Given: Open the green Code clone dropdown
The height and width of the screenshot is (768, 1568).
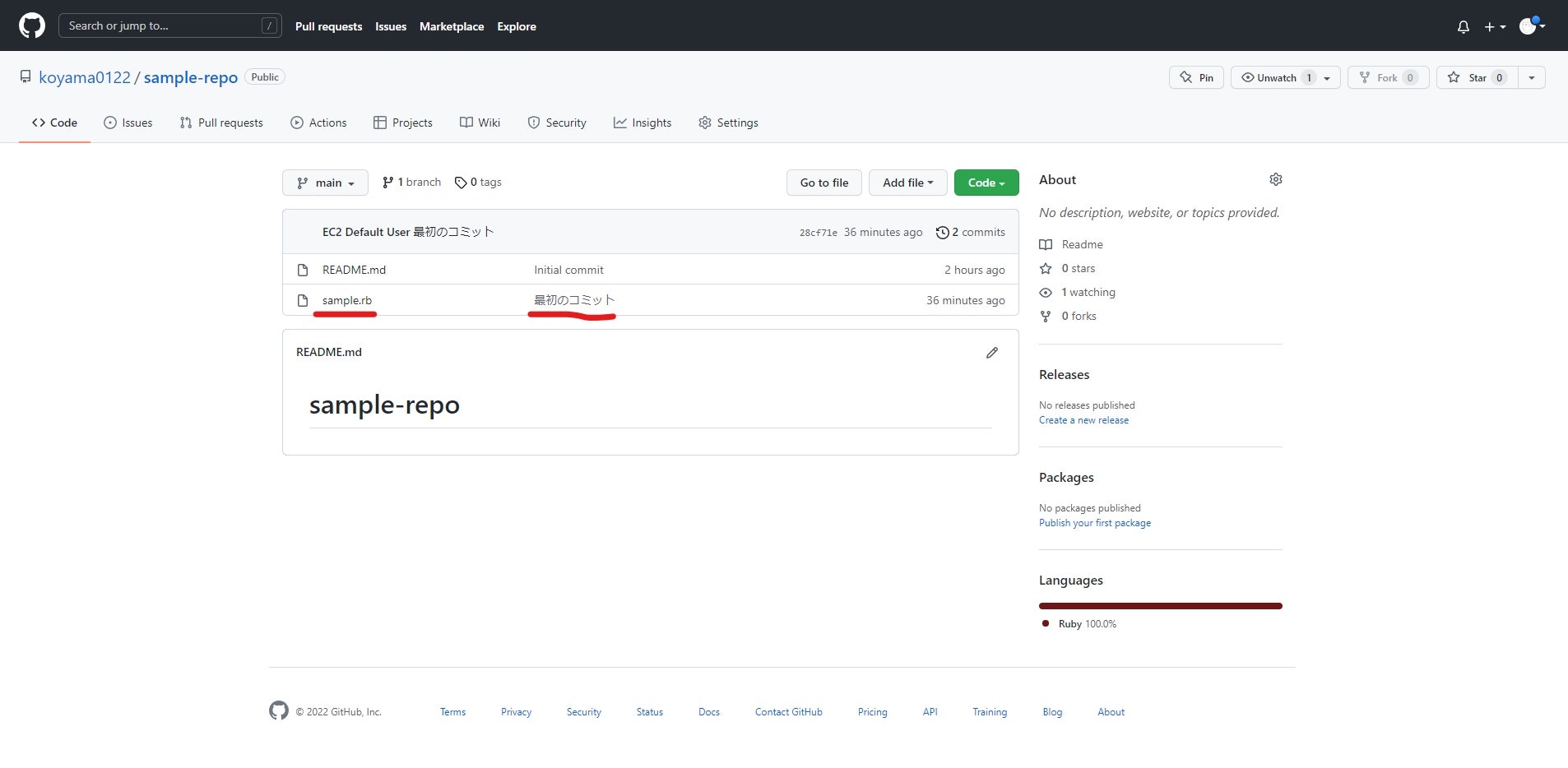Looking at the screenshot, I should (x=986, y=183).
